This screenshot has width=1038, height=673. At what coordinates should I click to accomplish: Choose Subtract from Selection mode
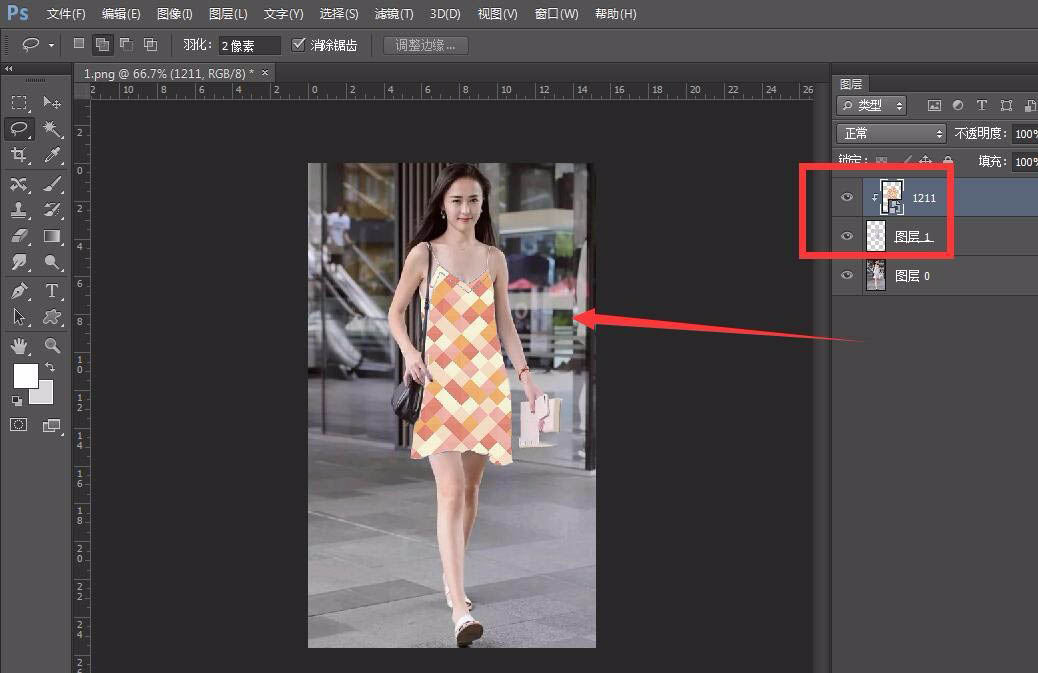tap(126, 44)
